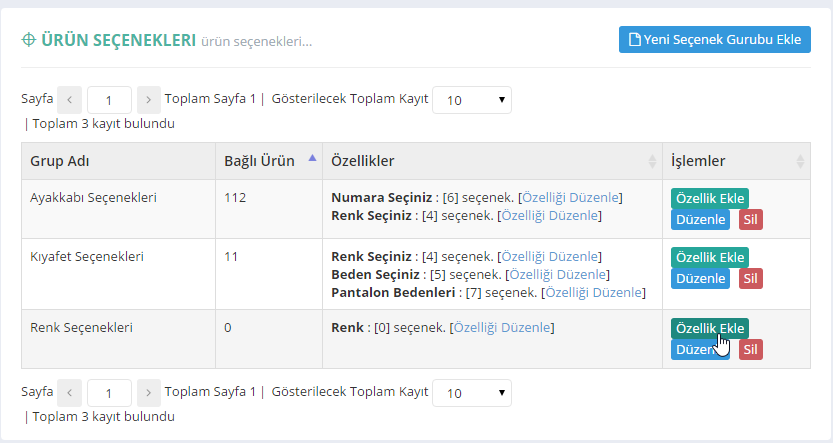Click the bottom previous page arrow

(70, 393)
